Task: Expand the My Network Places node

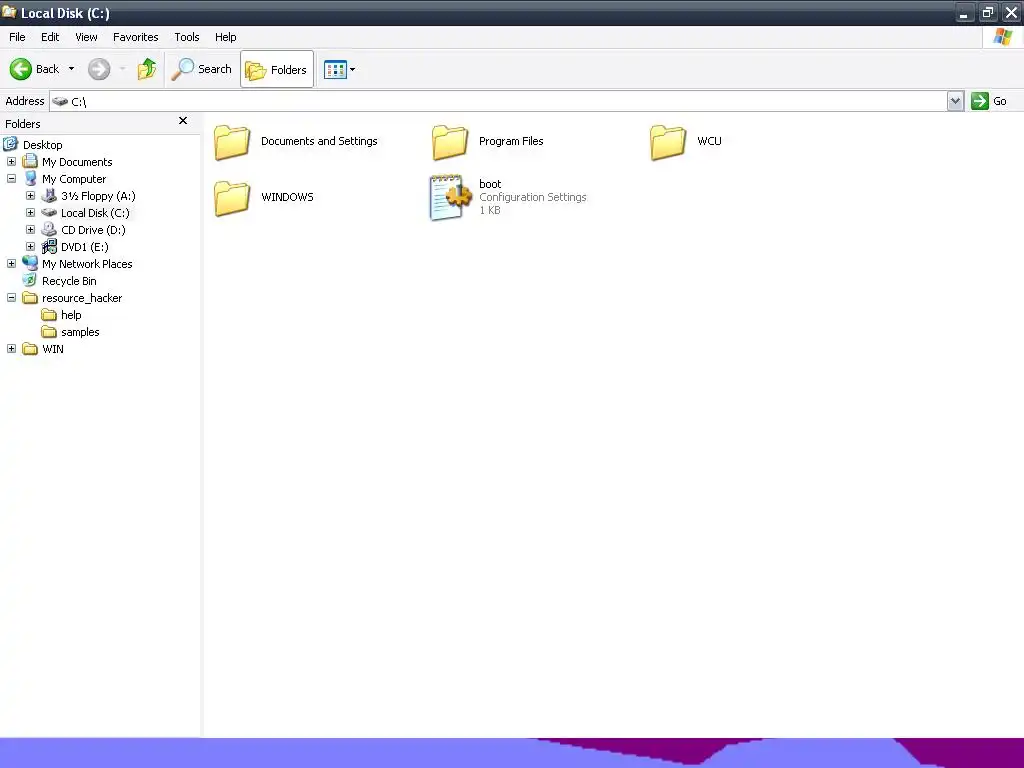Action: (11, 263)
